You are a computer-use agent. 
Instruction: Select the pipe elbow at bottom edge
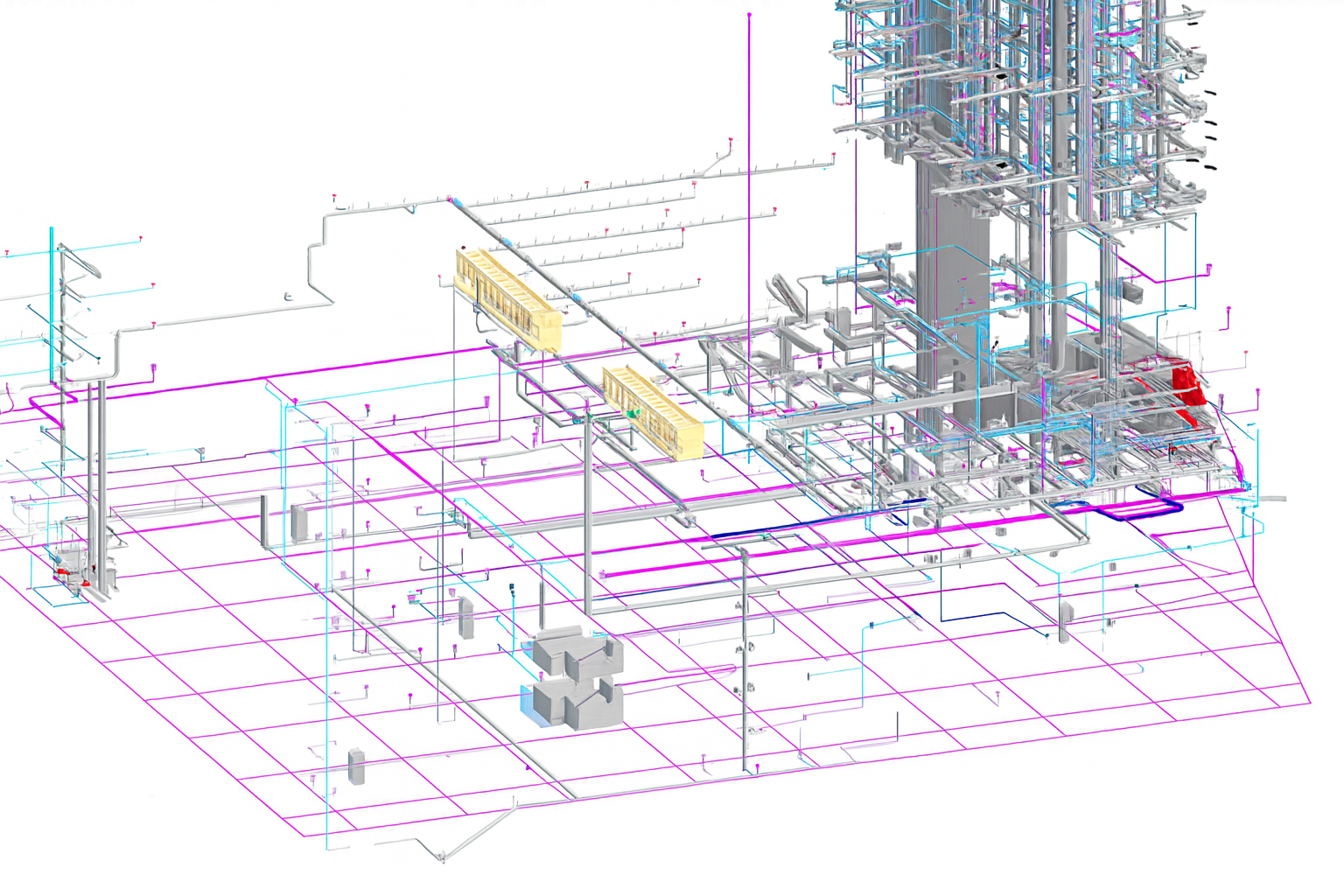coord(442,857)
